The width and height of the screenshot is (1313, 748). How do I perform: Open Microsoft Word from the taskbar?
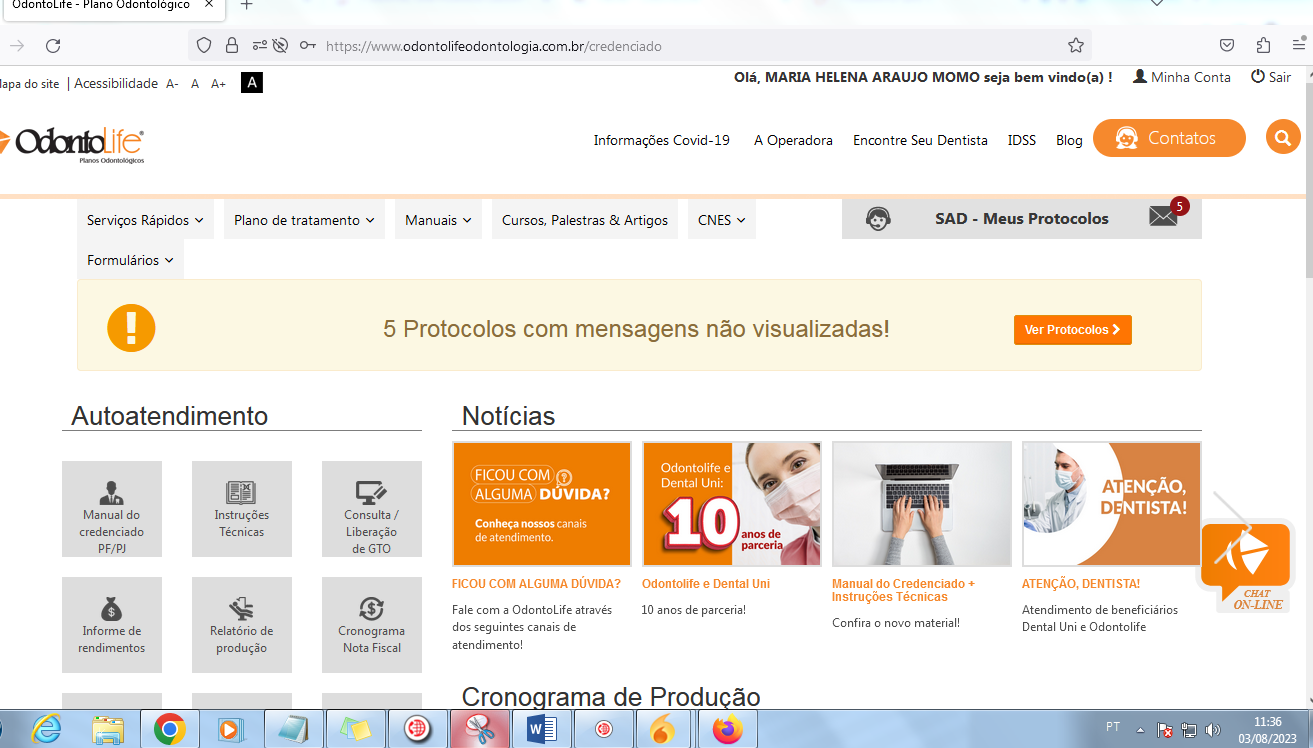(x=541, y=729)
